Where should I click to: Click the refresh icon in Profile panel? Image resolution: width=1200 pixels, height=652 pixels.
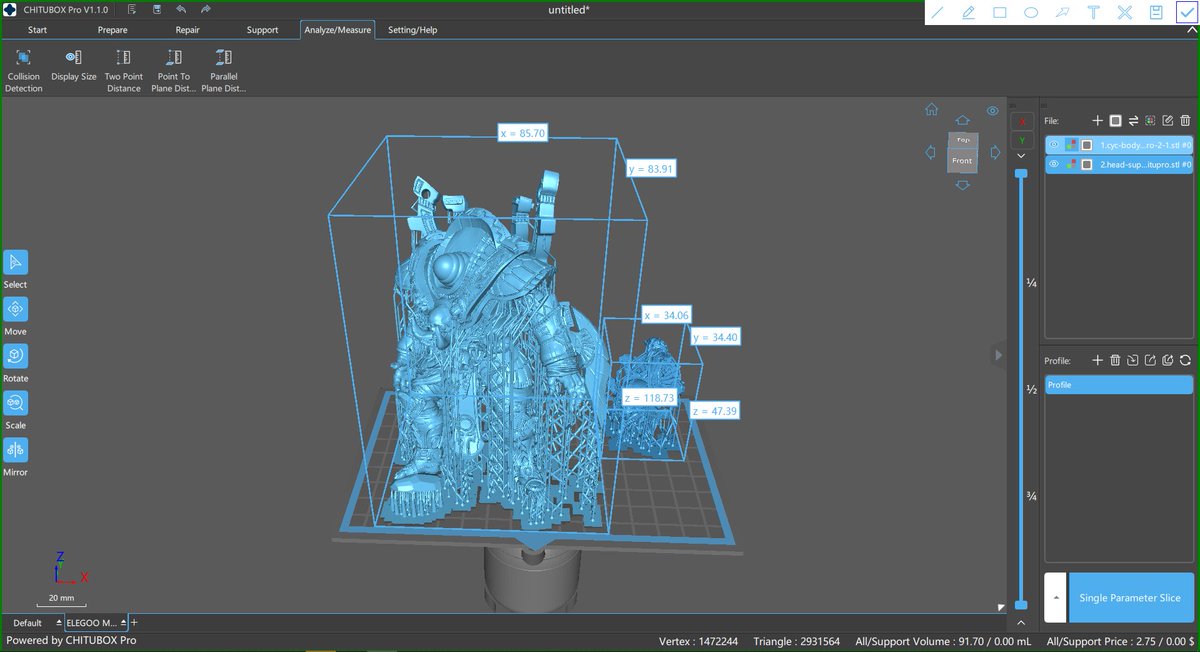[x=1185, y=360]
